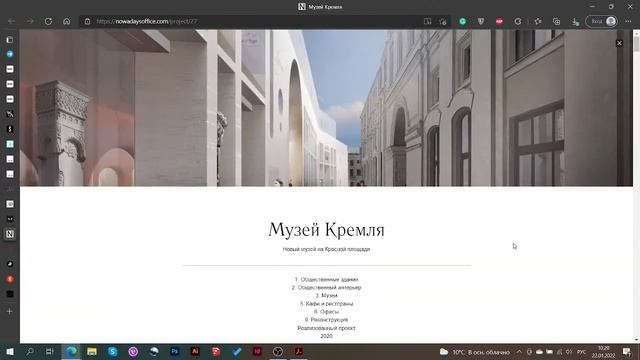640x360 pixels.
Task: Click the Реализованный проект label
Action: 327,328
